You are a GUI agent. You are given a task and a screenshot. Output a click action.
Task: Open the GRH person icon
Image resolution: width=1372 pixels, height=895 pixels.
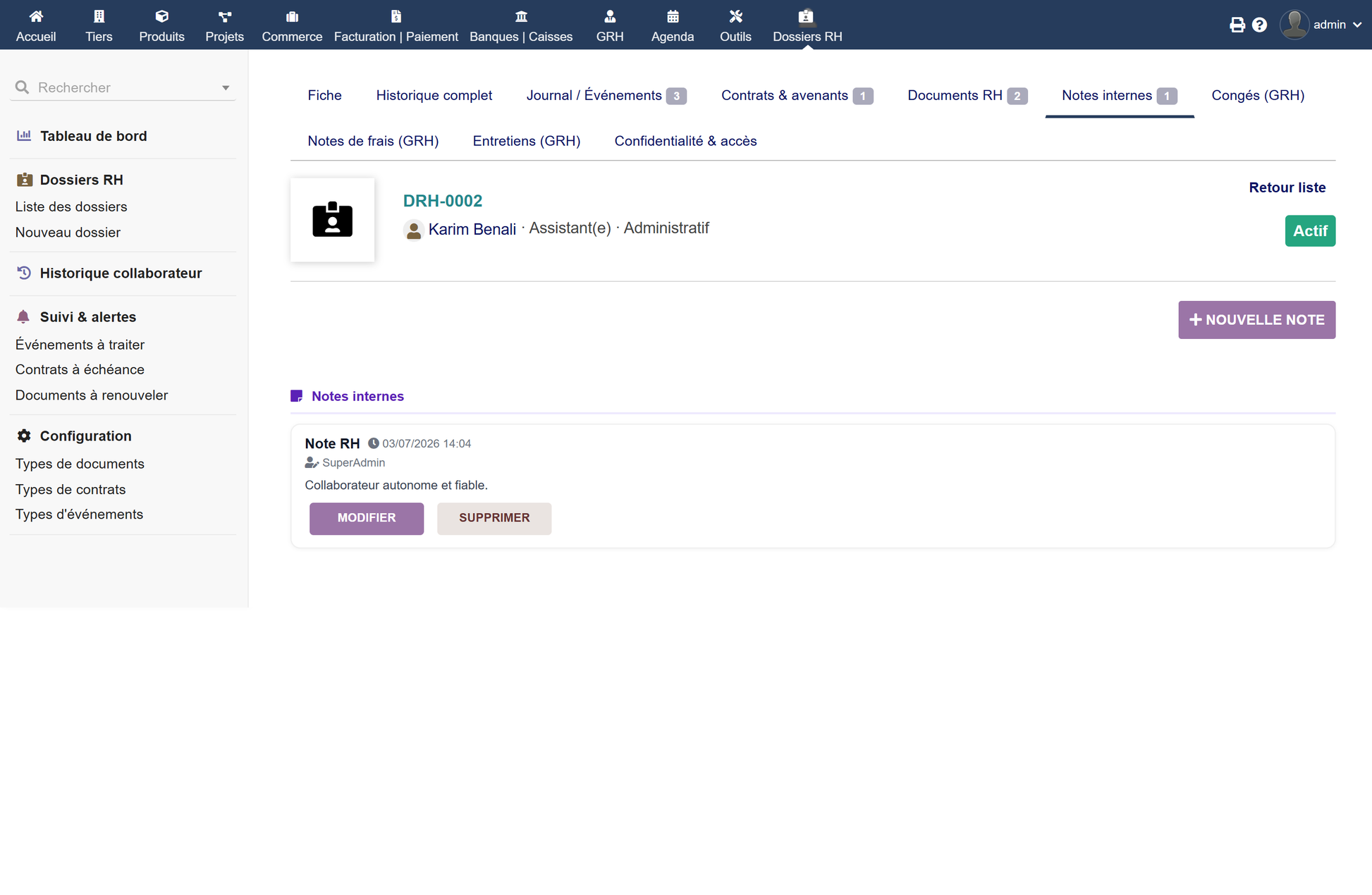point(610,16)
